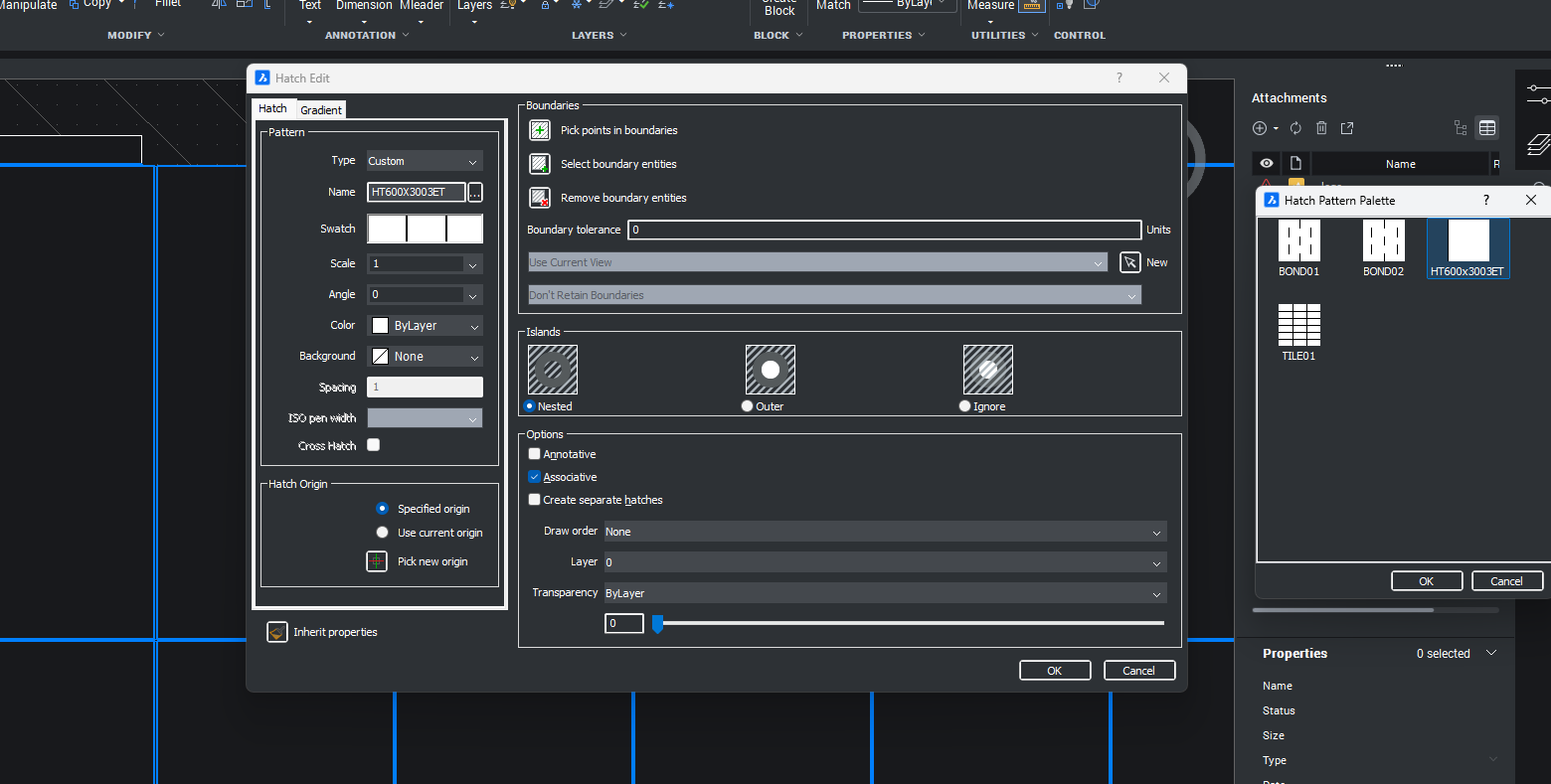1551x784 pixels.
Task: Open the pattern name browse button
Action: (x=475, y=193)
